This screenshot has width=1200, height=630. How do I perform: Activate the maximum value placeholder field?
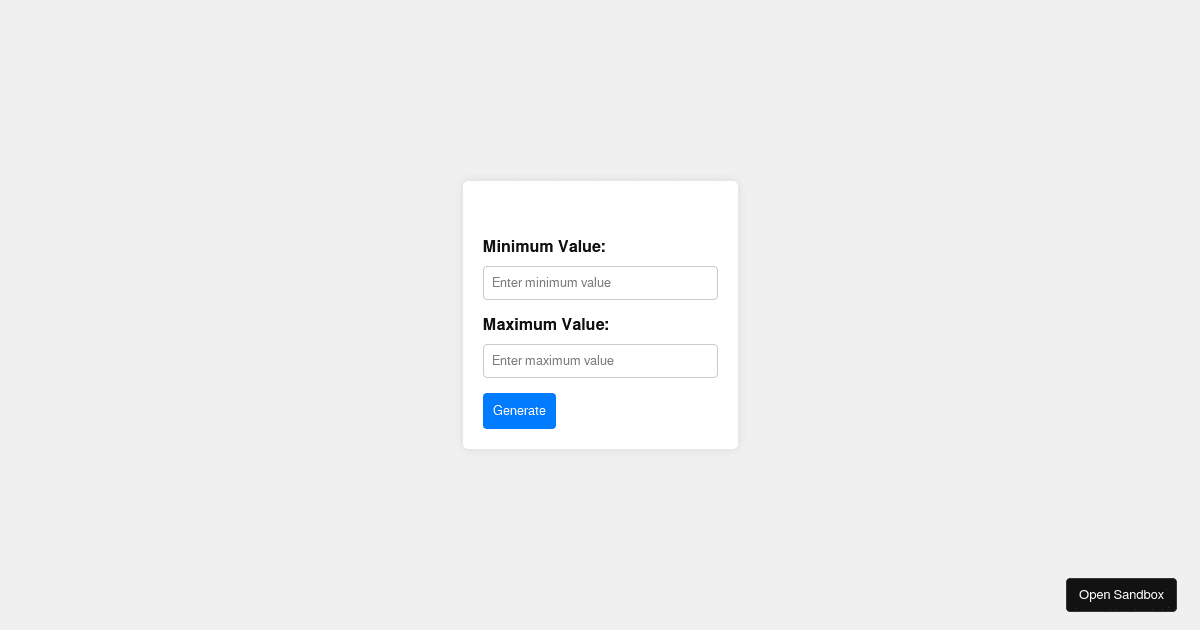600,361
